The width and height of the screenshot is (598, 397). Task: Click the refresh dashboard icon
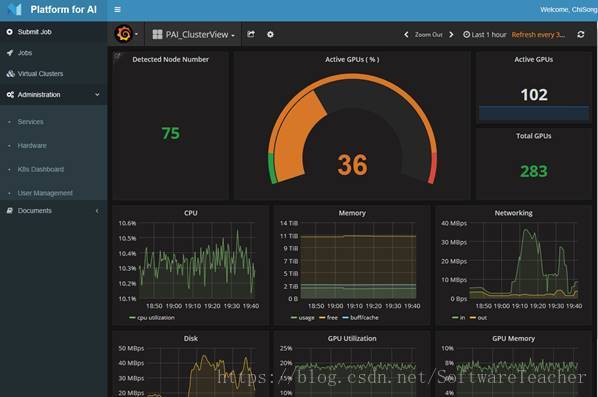click(581, 34)
